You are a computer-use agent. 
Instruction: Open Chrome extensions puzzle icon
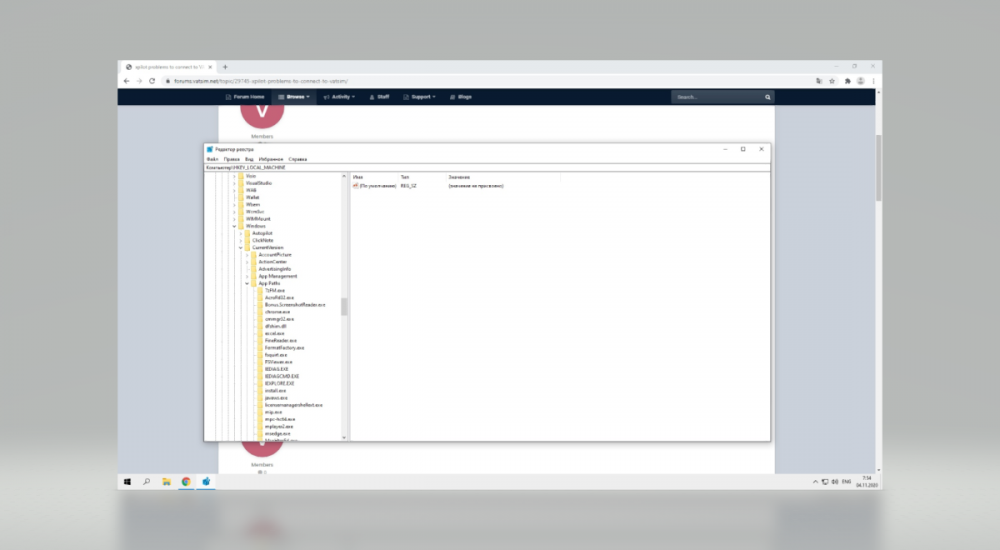(847, 81)
